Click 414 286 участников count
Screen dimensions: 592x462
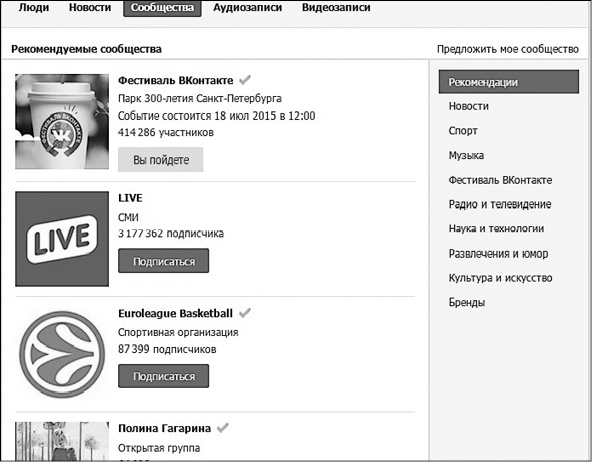point(166,132)
